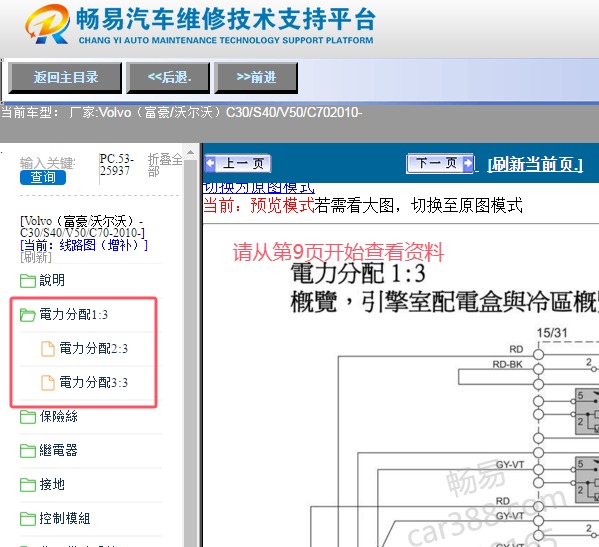The height and width of the screenshot is (547, 599).
Task: Click the open folder icon for 電力分配1:3
Action: pos(28,315)
